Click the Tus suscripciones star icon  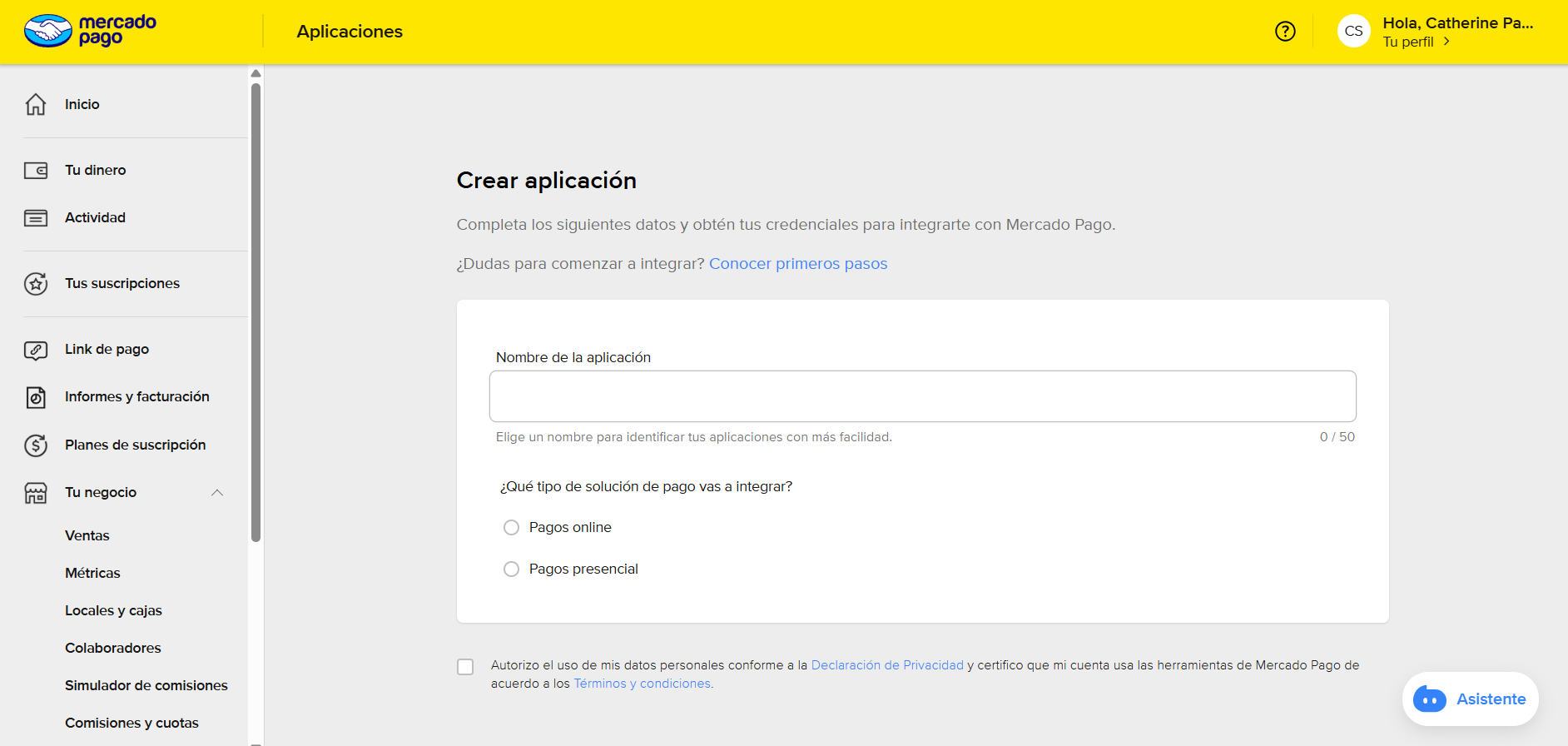pos(36,284)
